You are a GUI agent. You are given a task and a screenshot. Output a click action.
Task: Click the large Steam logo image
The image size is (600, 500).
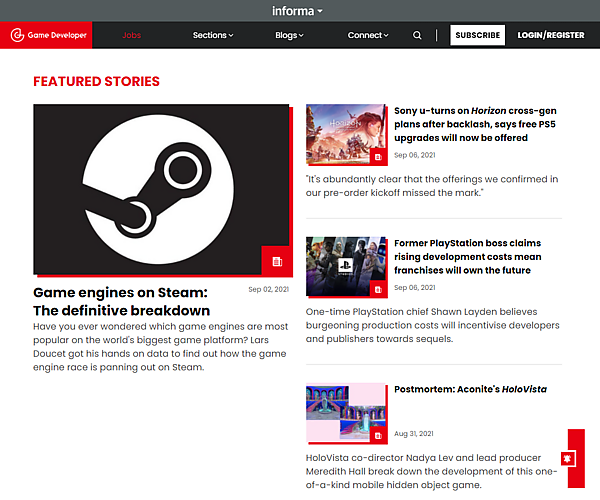tap(150, 188)
